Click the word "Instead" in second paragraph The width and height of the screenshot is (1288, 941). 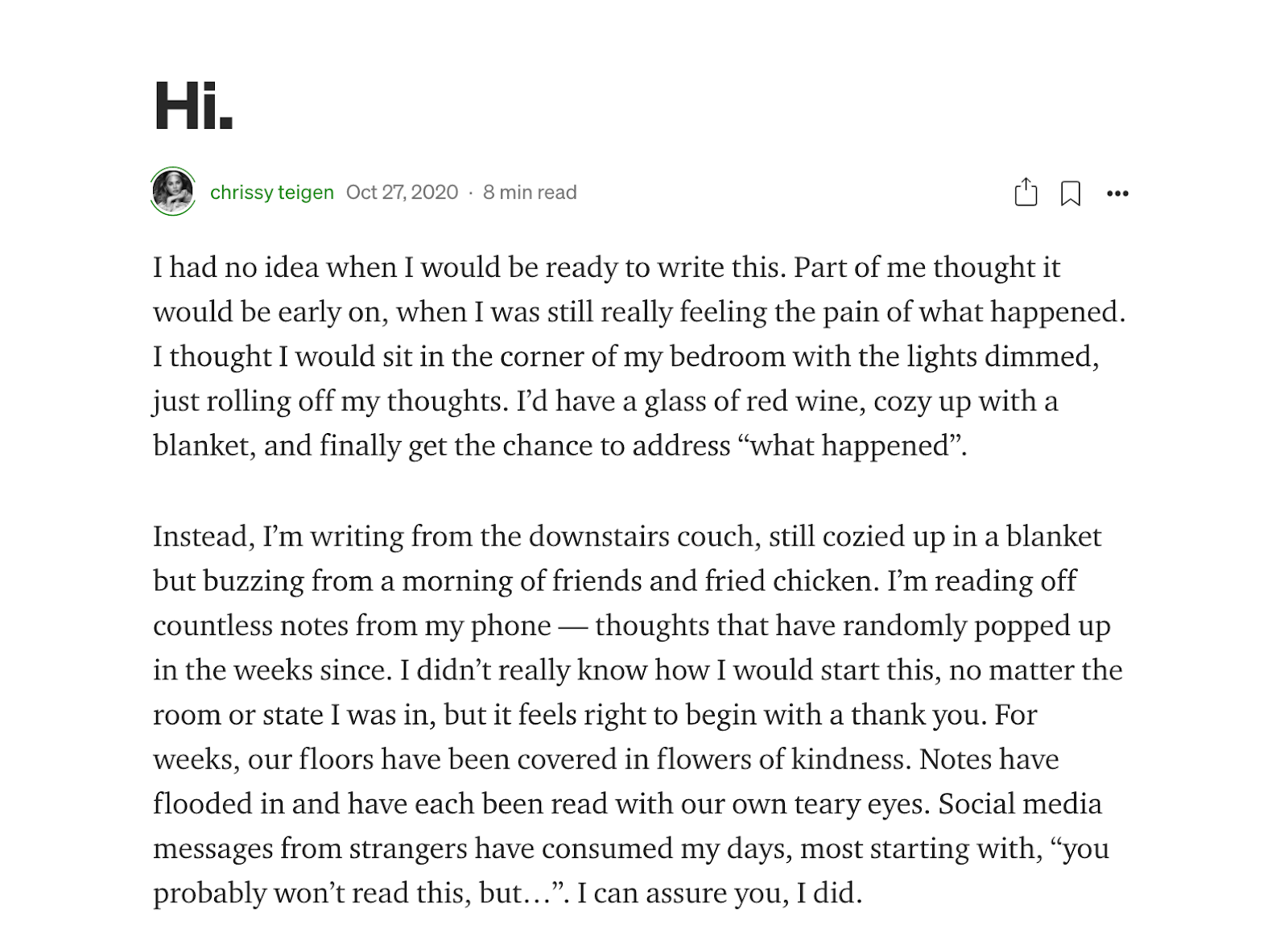[204, 536]
